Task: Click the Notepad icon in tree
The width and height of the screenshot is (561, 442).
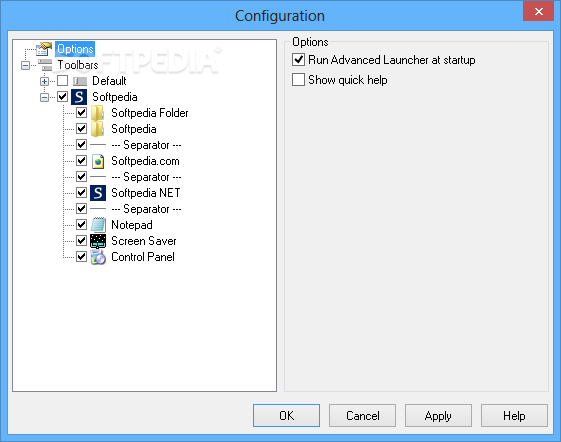Action: coord(98,225)
